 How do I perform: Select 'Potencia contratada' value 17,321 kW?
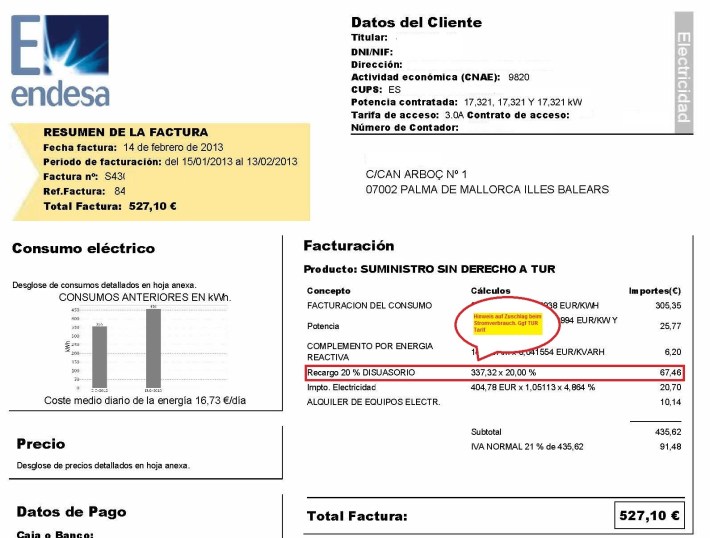coord(523,102)
